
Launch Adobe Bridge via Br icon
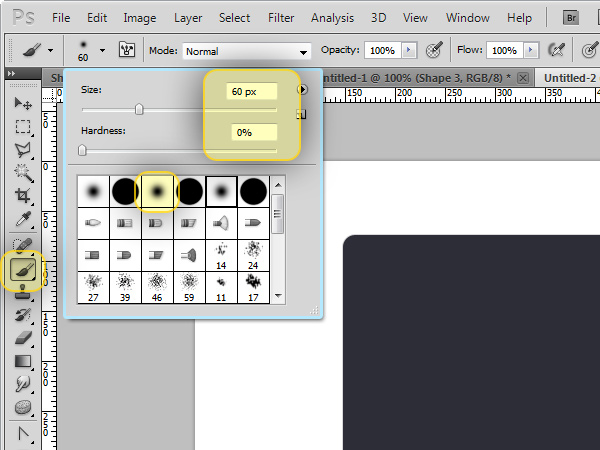(x=571, y=18)
